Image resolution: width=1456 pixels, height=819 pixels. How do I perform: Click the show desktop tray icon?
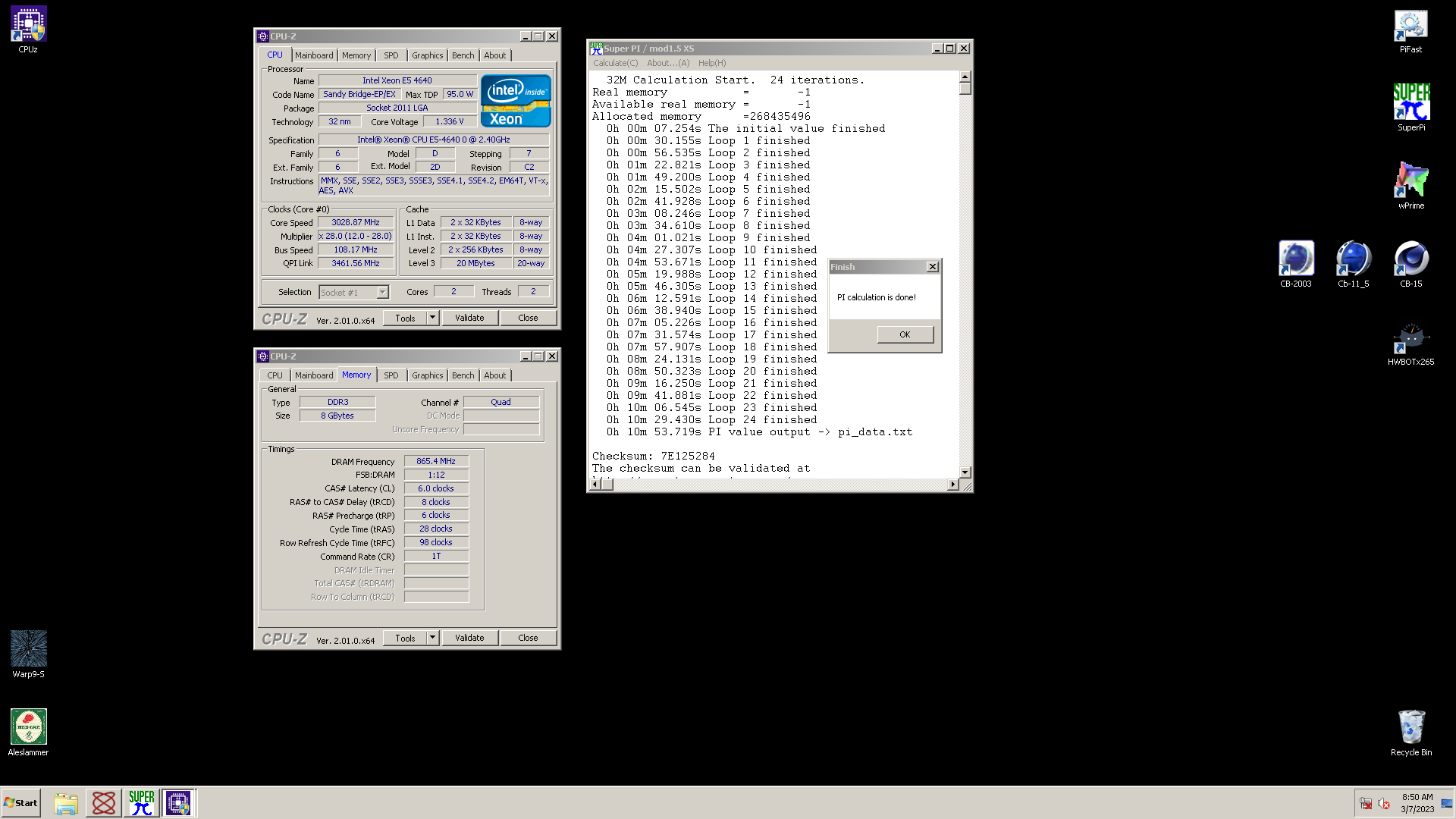(x=1447, y=804)
